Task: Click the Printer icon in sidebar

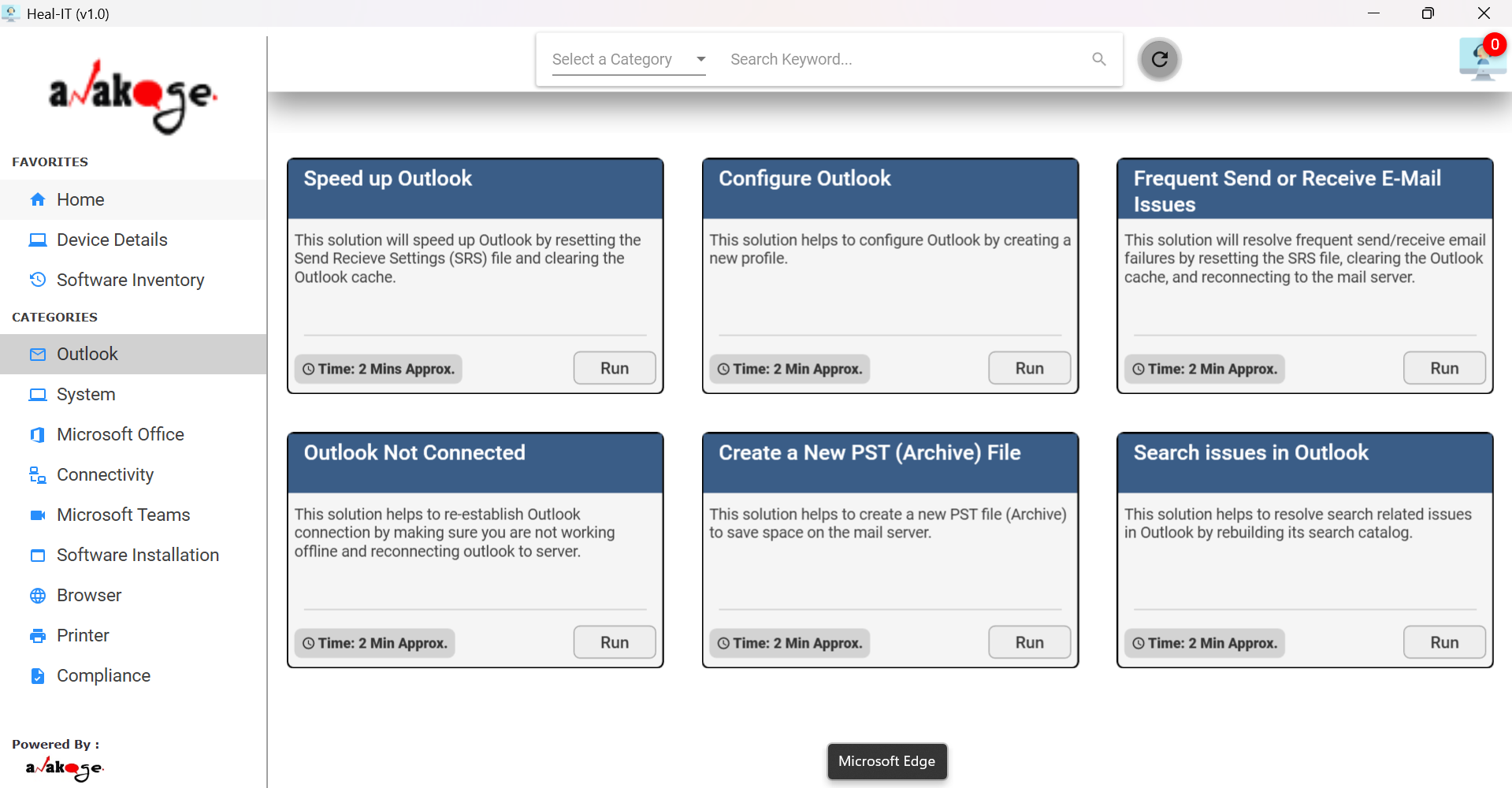Action: [38, 635]
